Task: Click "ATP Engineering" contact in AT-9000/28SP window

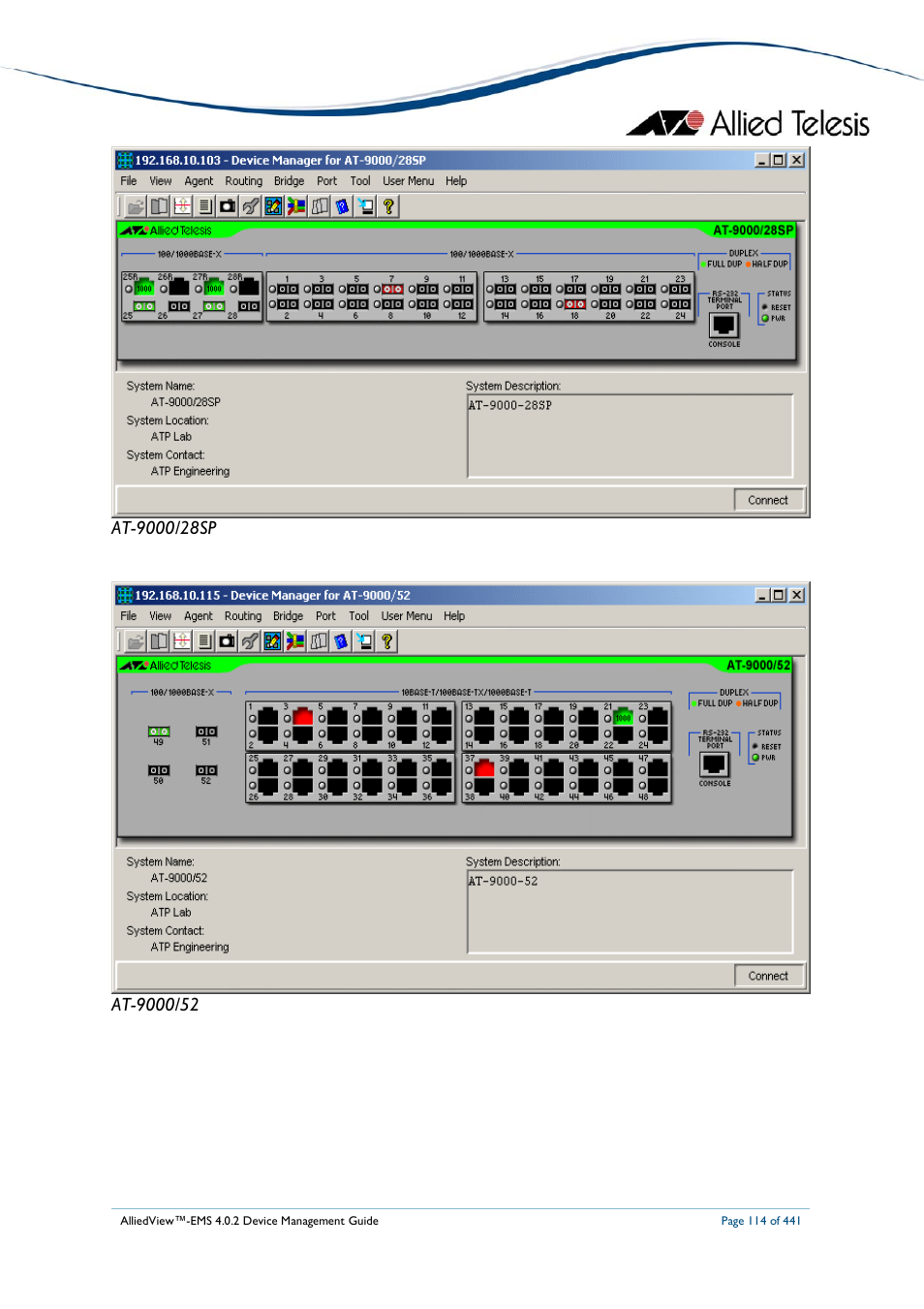Action: click(x=190, y=472)
